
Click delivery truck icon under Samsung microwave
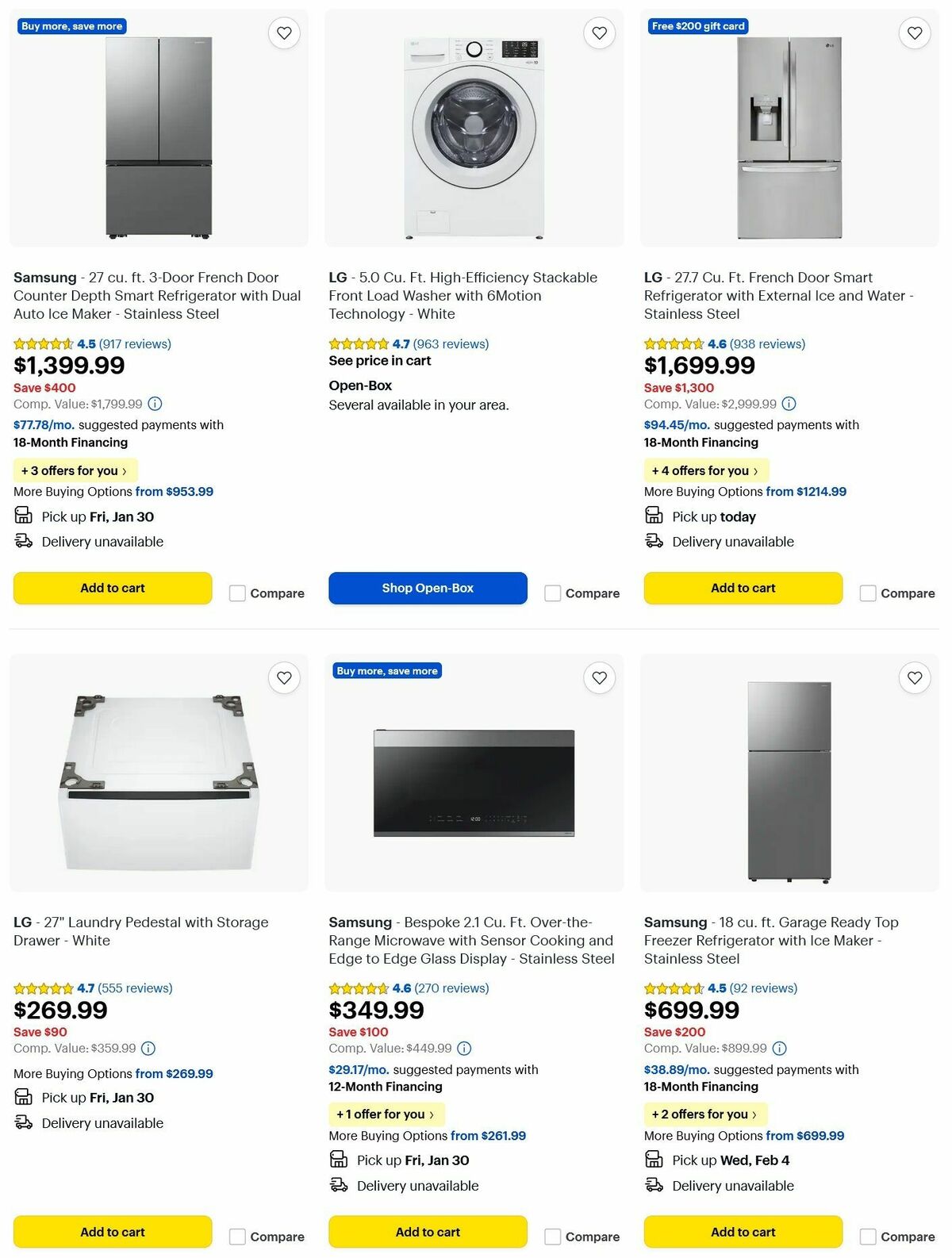(340, 1185)
